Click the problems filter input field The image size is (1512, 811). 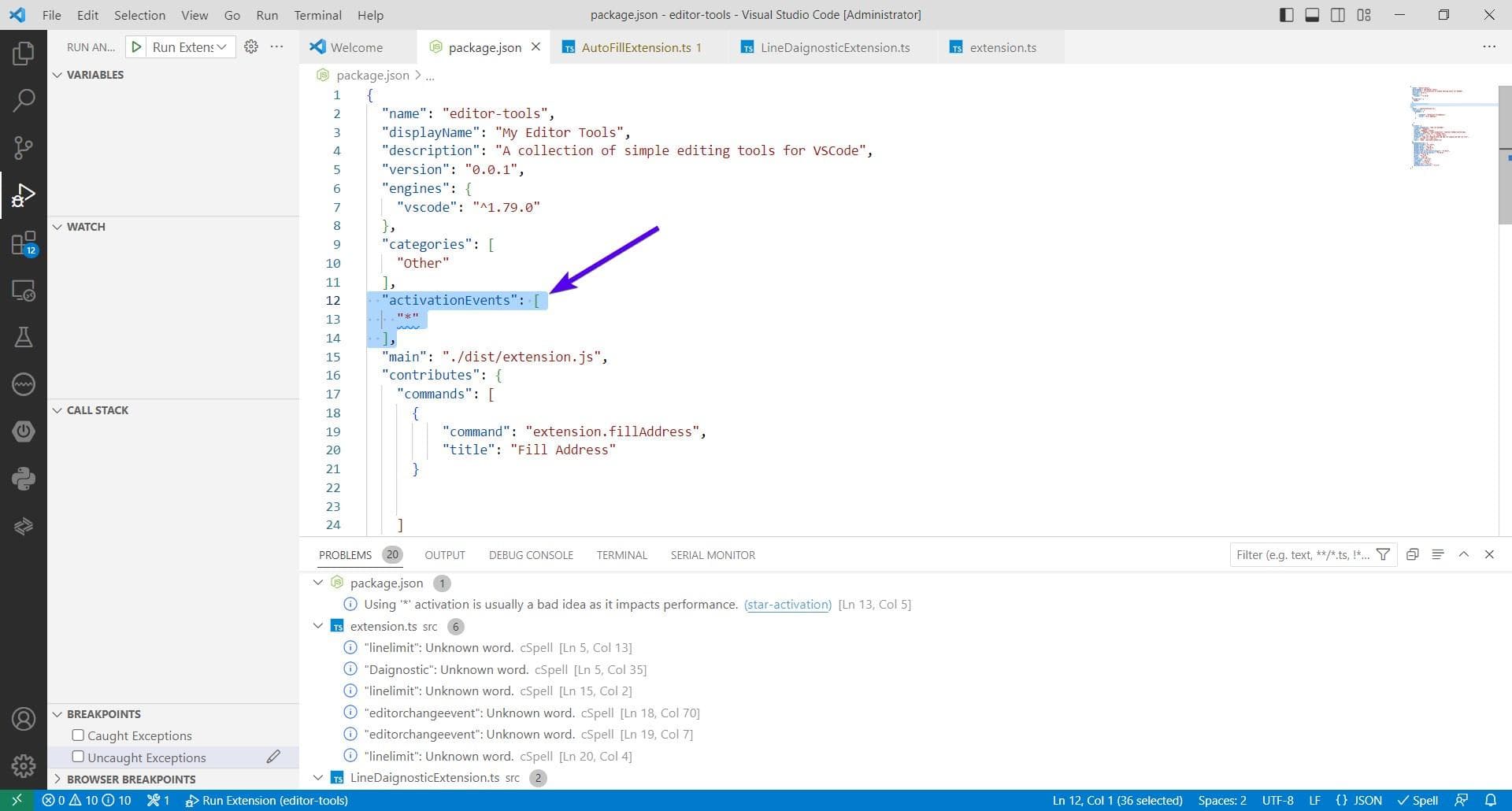tap(1303, 554)
